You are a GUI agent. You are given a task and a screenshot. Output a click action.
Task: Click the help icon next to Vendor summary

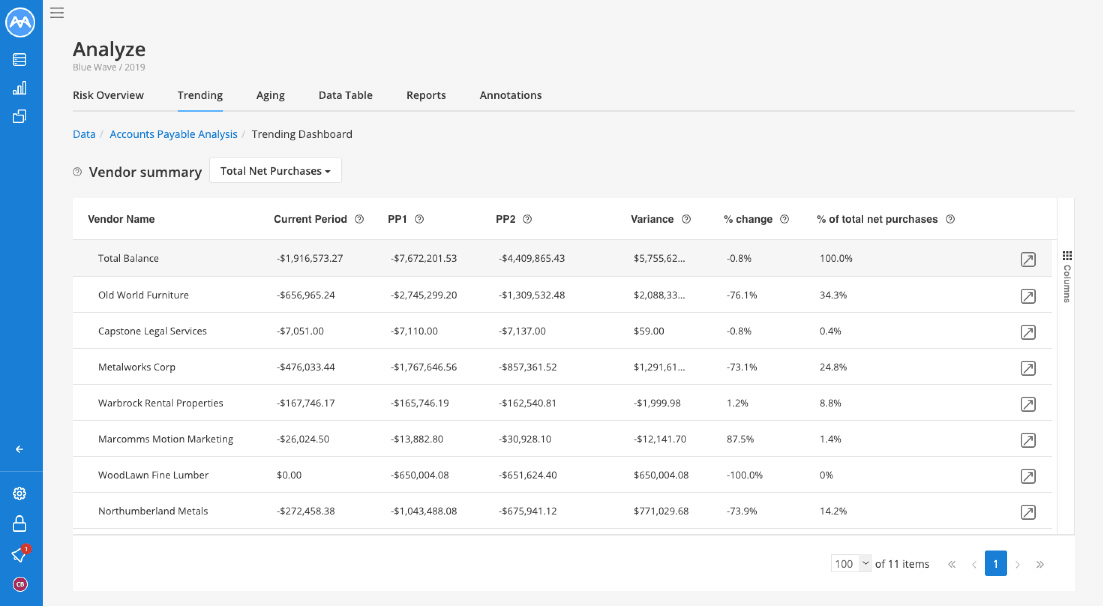point(77,172)
